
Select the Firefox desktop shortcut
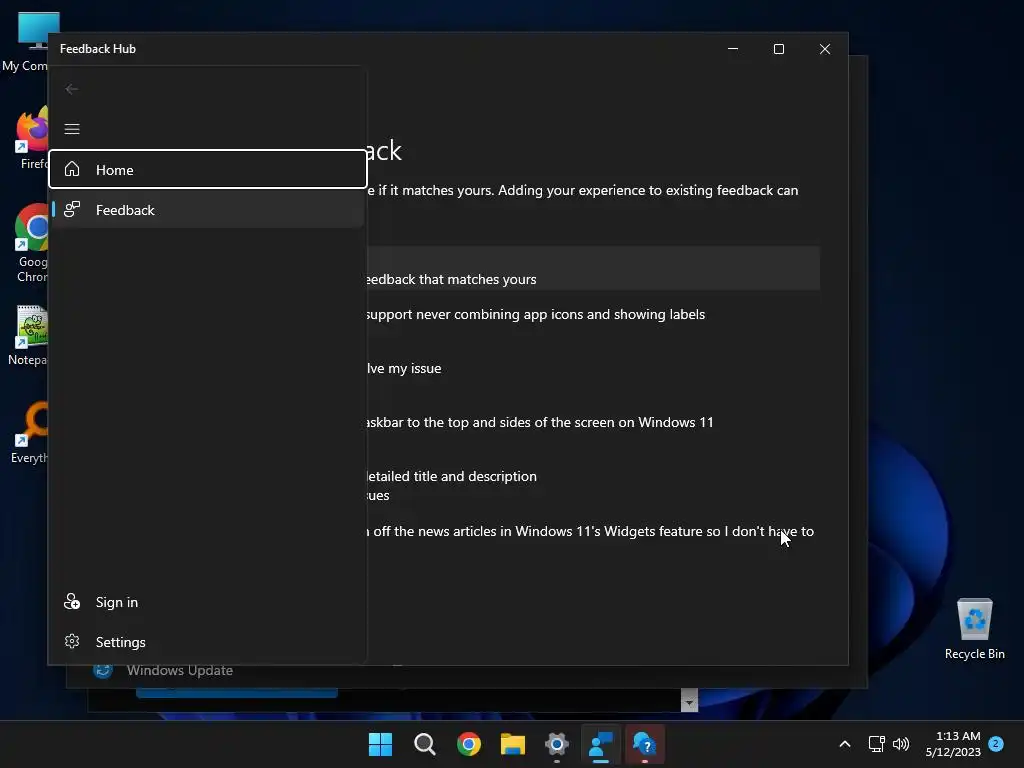pos(31,138)
